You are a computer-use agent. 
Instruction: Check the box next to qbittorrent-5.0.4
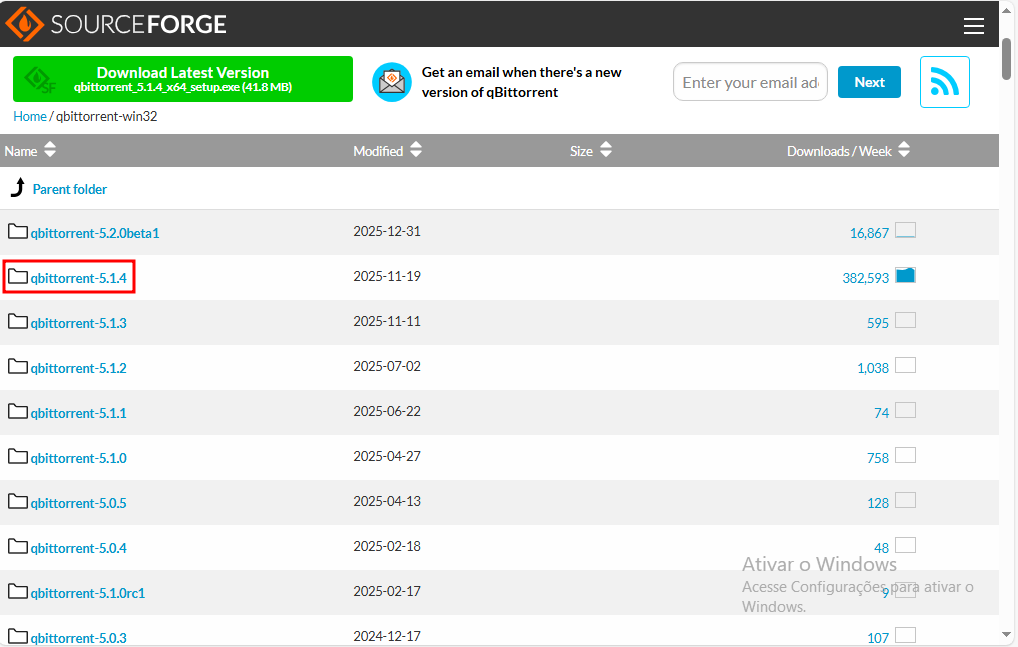click(905, 544)
